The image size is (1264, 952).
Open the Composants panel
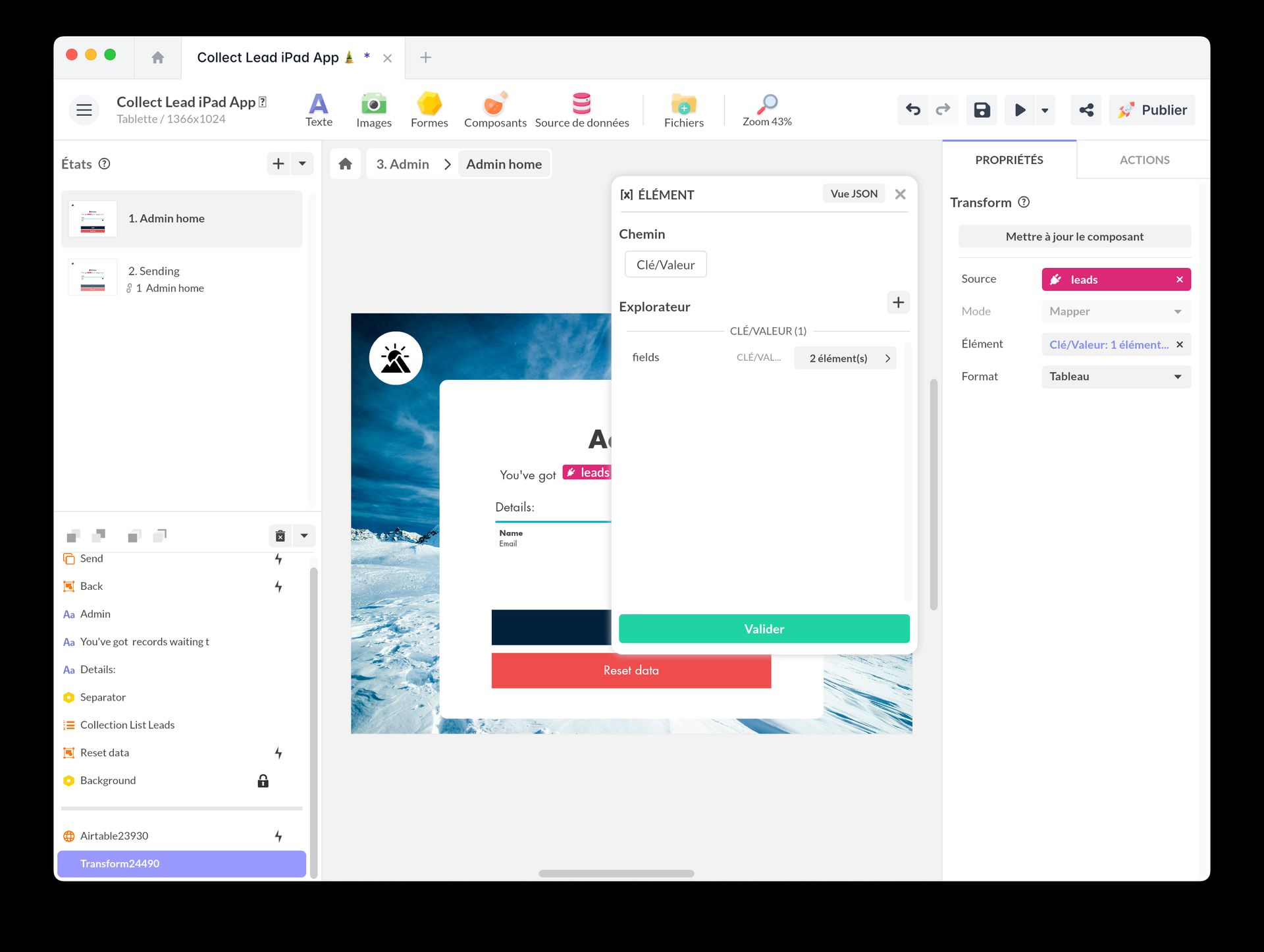(x=494, y=109)
